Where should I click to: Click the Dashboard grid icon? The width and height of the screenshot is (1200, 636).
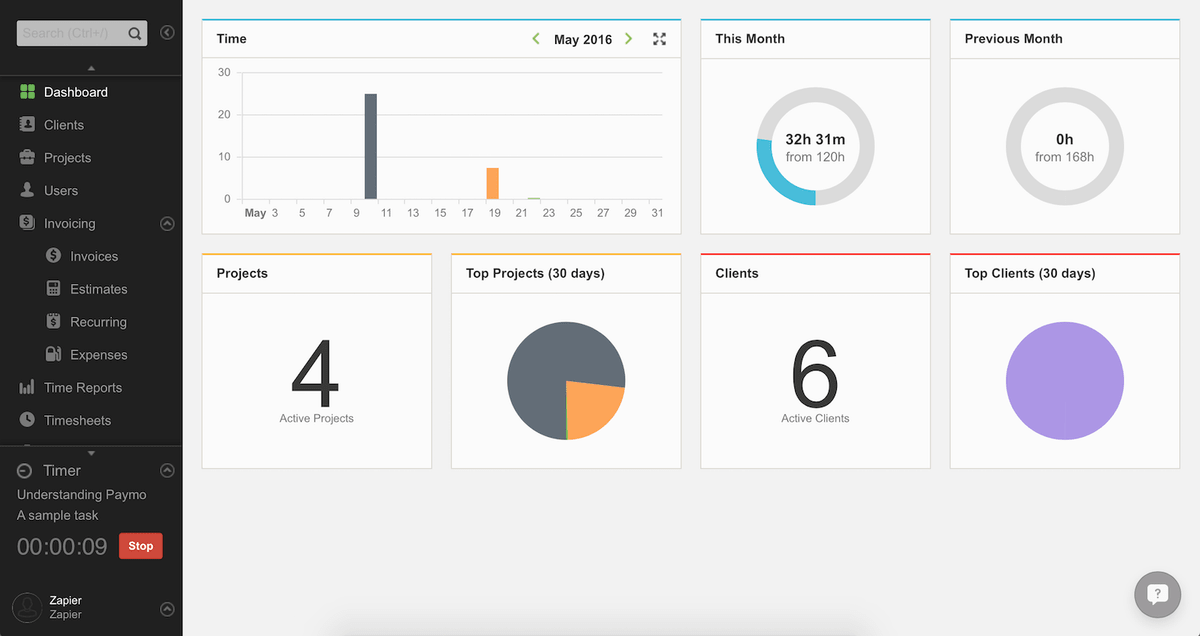coord(27,92)
